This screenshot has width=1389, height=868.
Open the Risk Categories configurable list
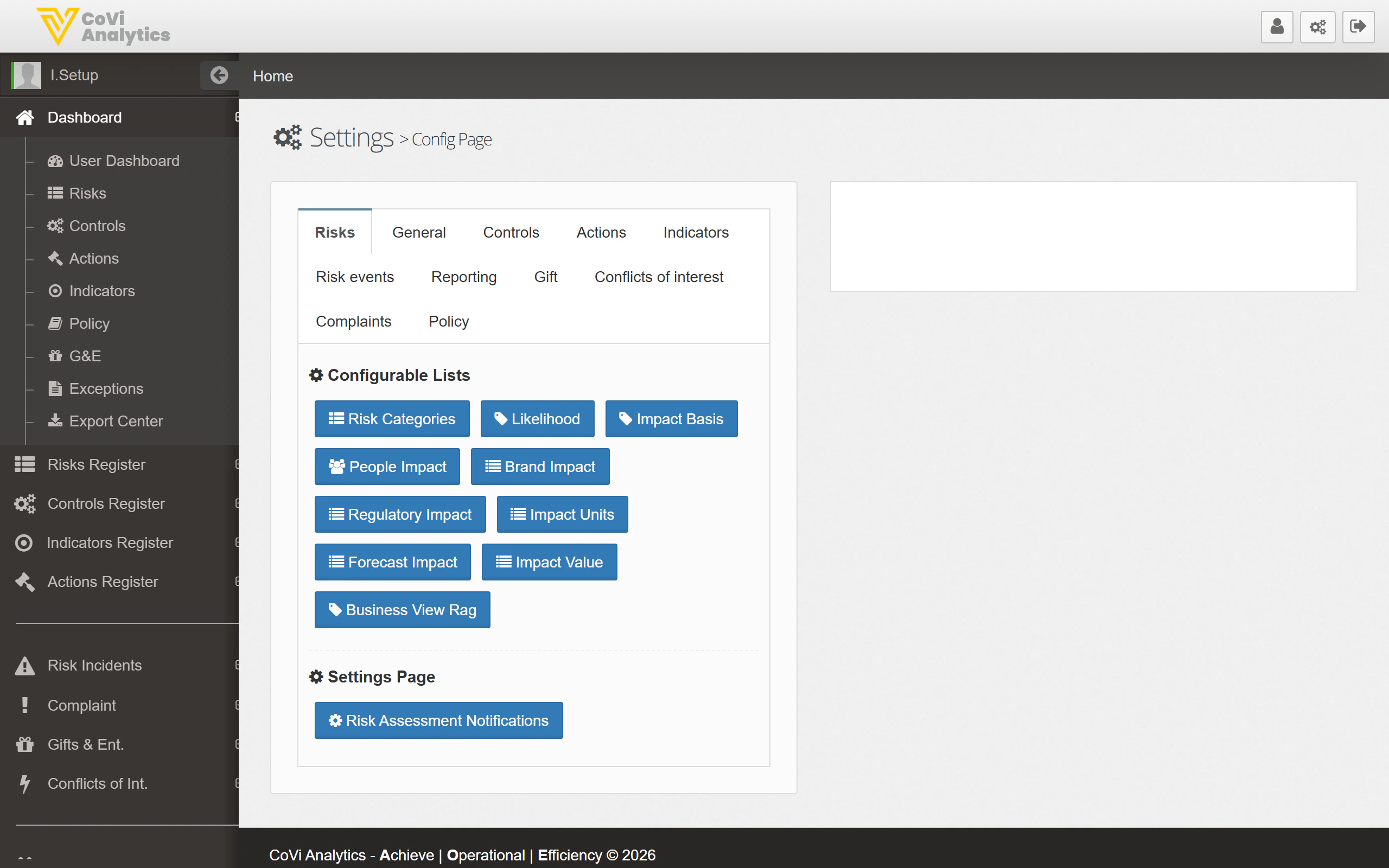coord(391,418)
